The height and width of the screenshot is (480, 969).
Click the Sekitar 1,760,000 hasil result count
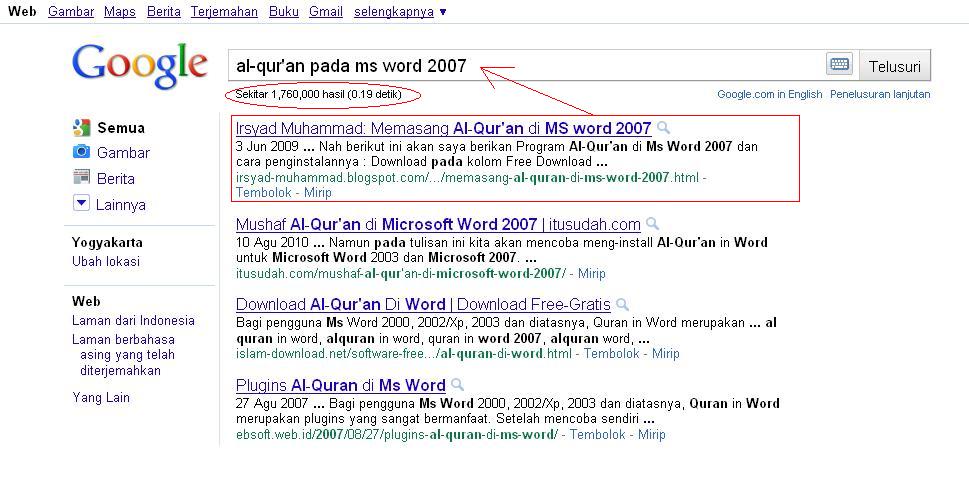pos(318,95)
